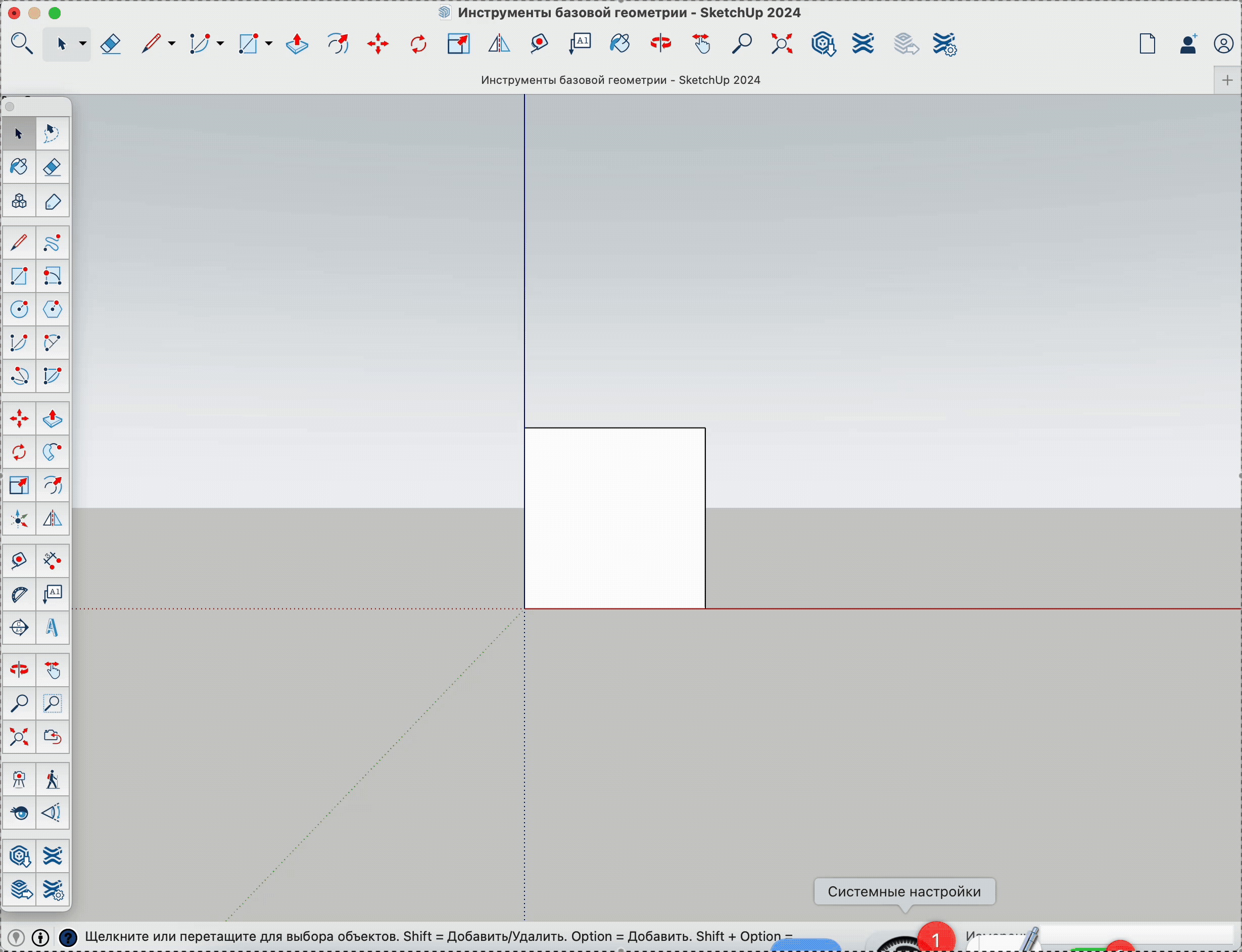Image resolution: width=1242 pixels, height=952 pixels.
Task: Choose the Paint Bucket tool in left palette
Action: [19, 167]
